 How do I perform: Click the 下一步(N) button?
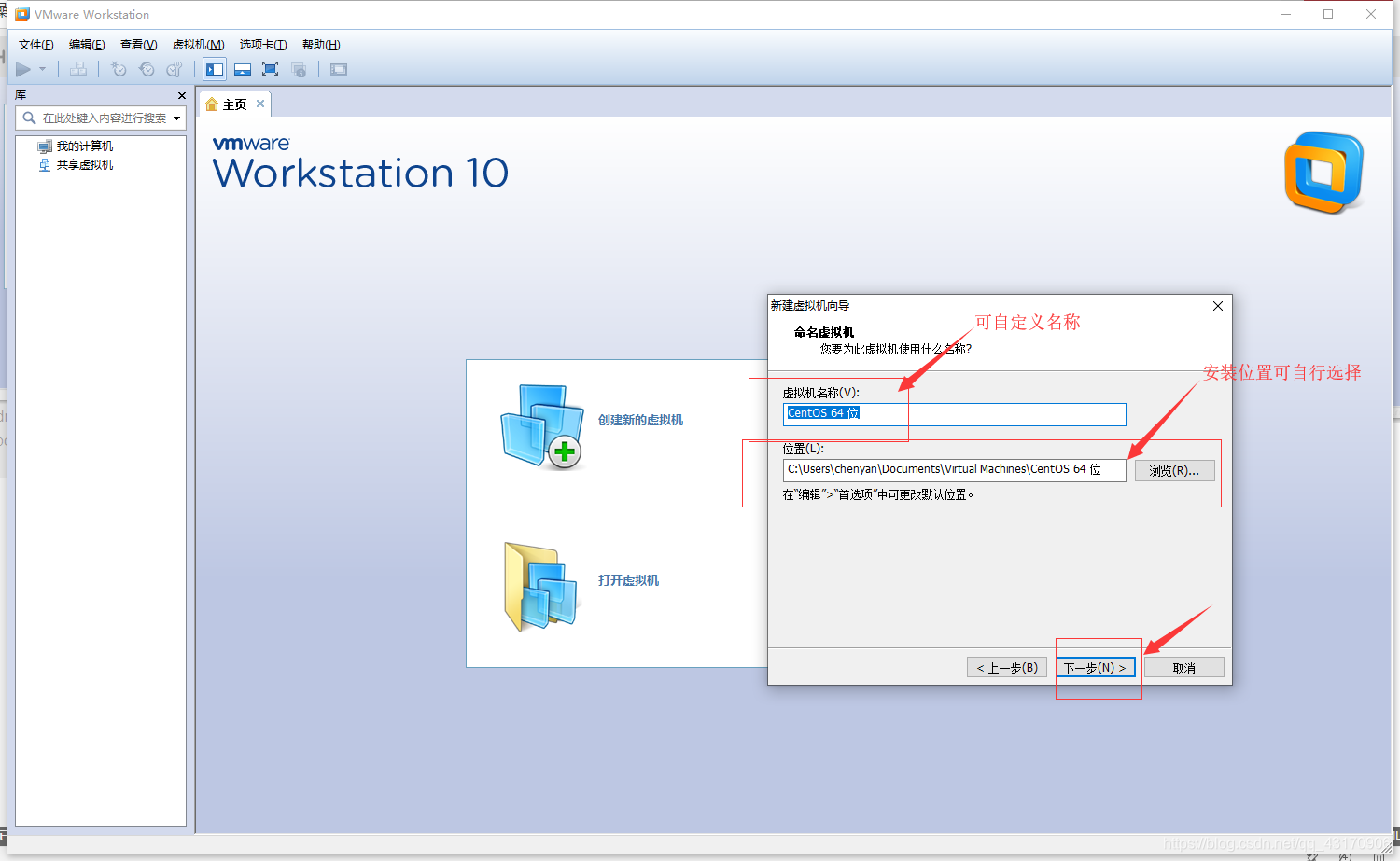(x=1096, y=668)
